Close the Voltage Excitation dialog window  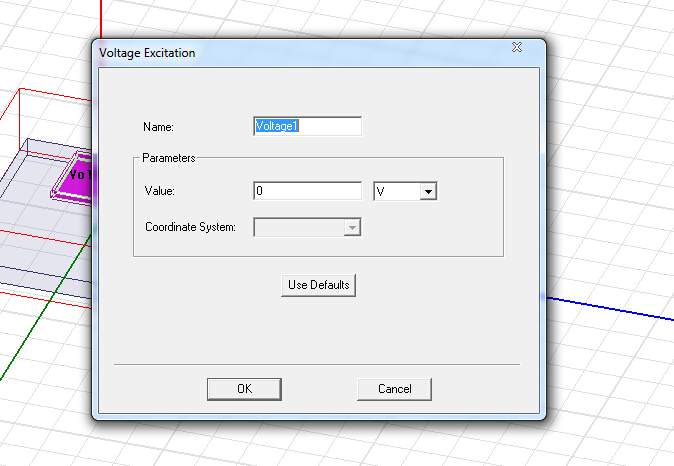pos(517,47)
